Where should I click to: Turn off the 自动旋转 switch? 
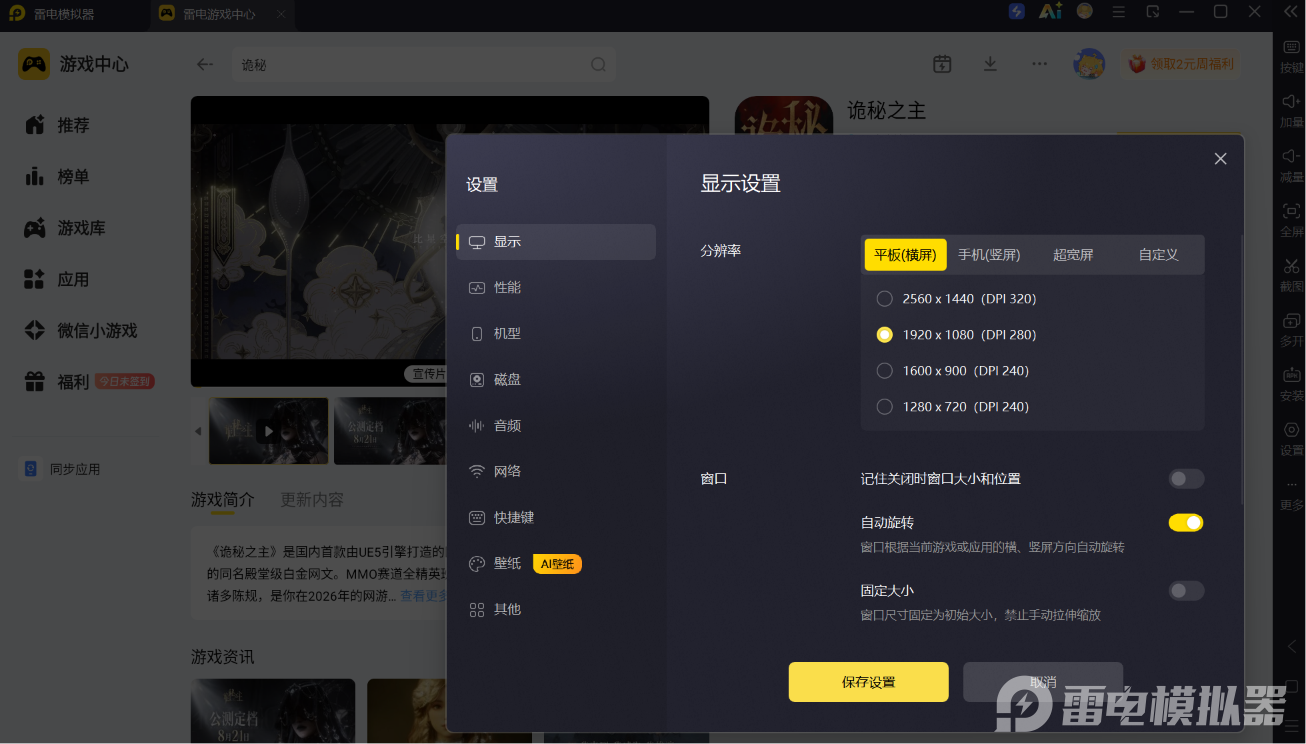click(1186, 523)
